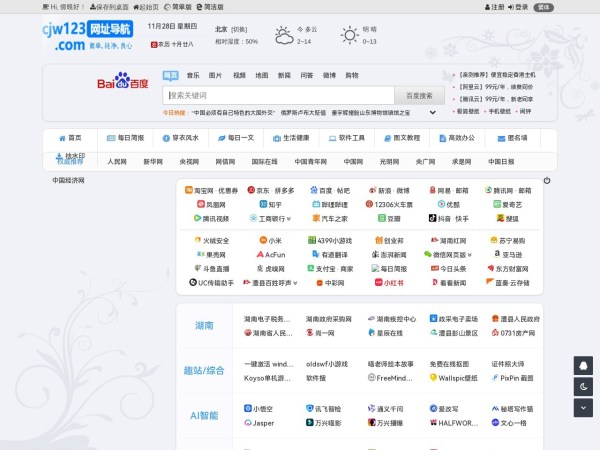Click the notification bell on the right sidebar
This screenshot has height=450, width=600.
click(584, 365)
